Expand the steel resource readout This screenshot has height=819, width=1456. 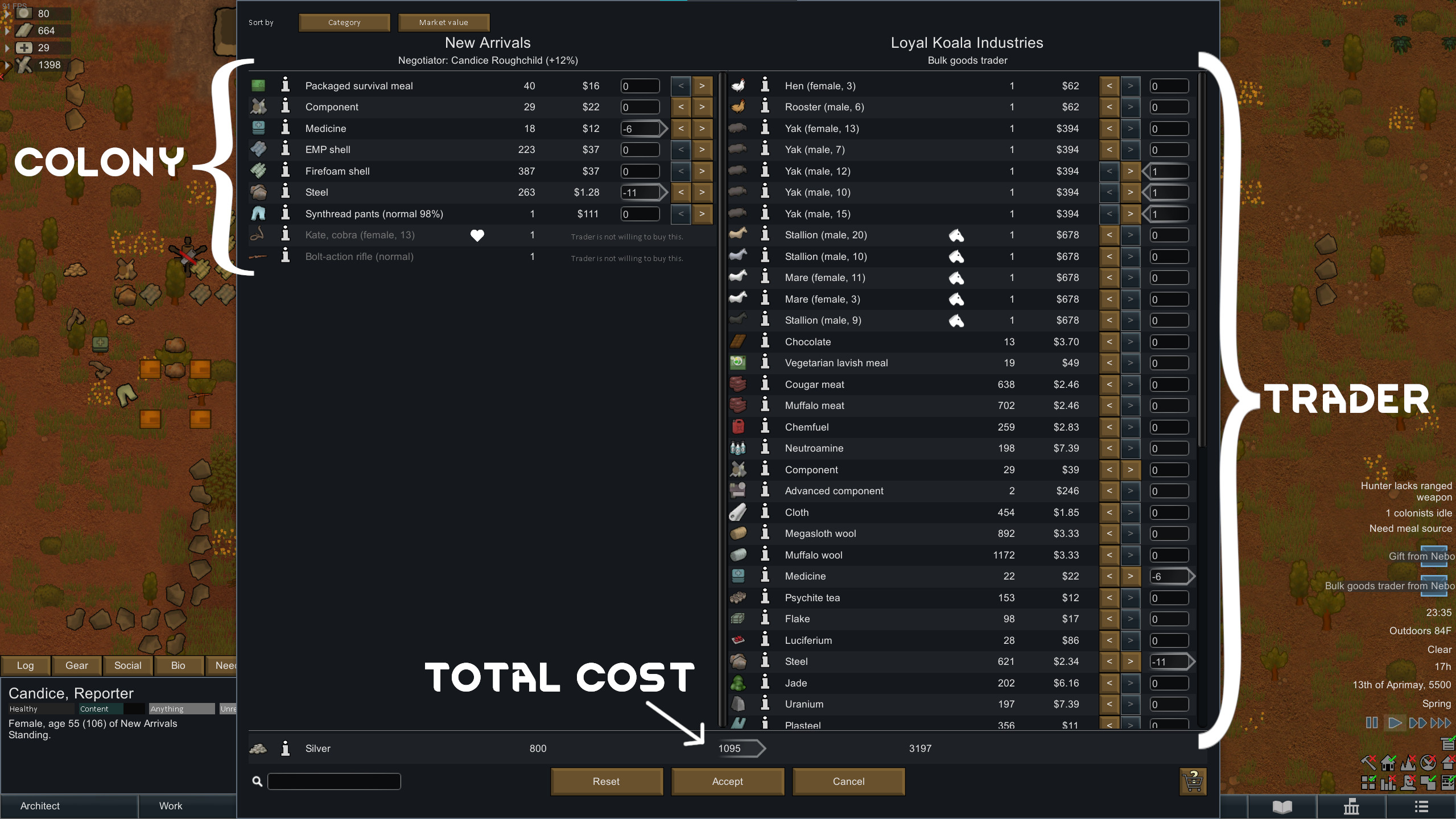(7, 31)
